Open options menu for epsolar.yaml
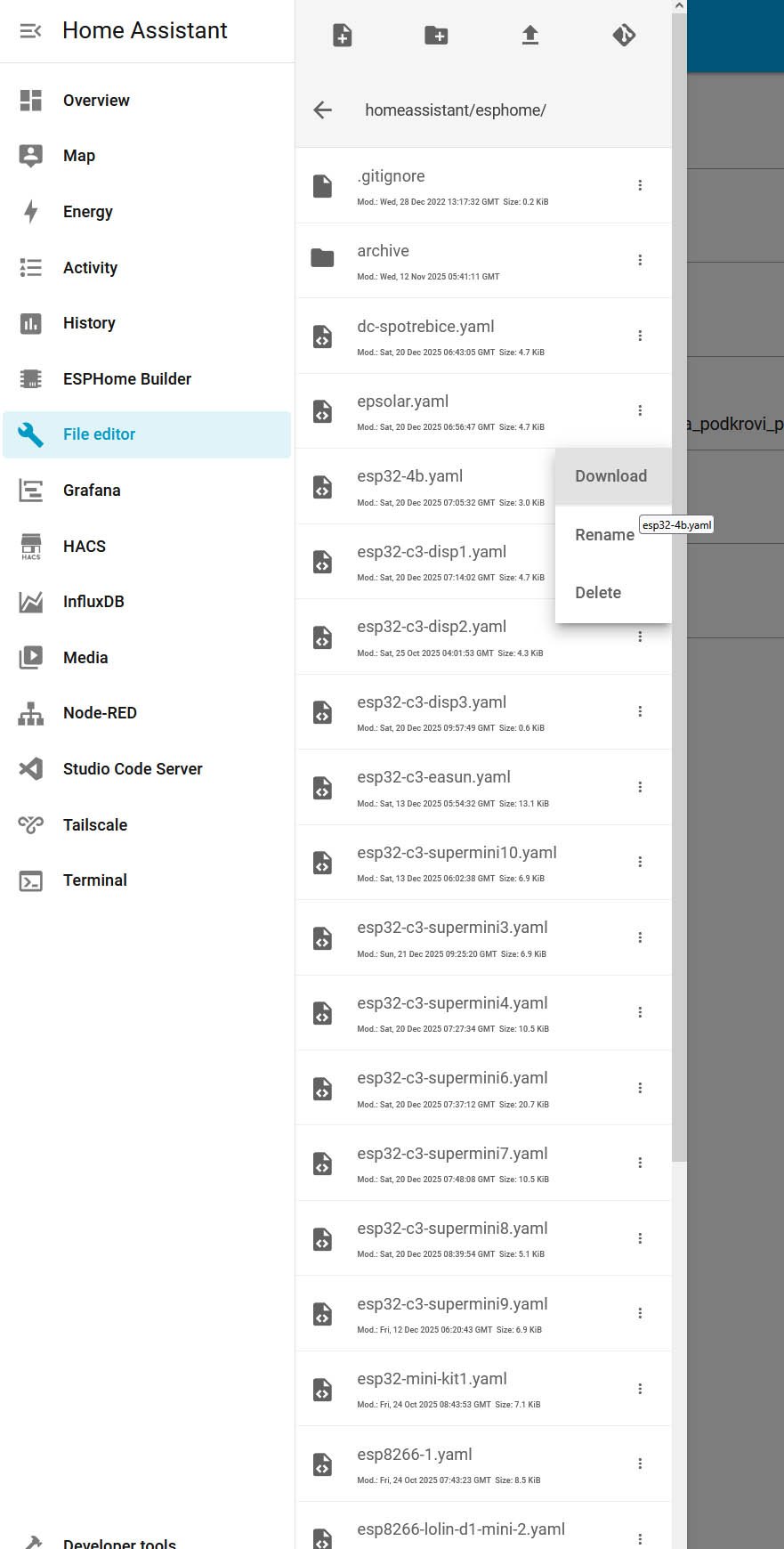 coord(640,410)
